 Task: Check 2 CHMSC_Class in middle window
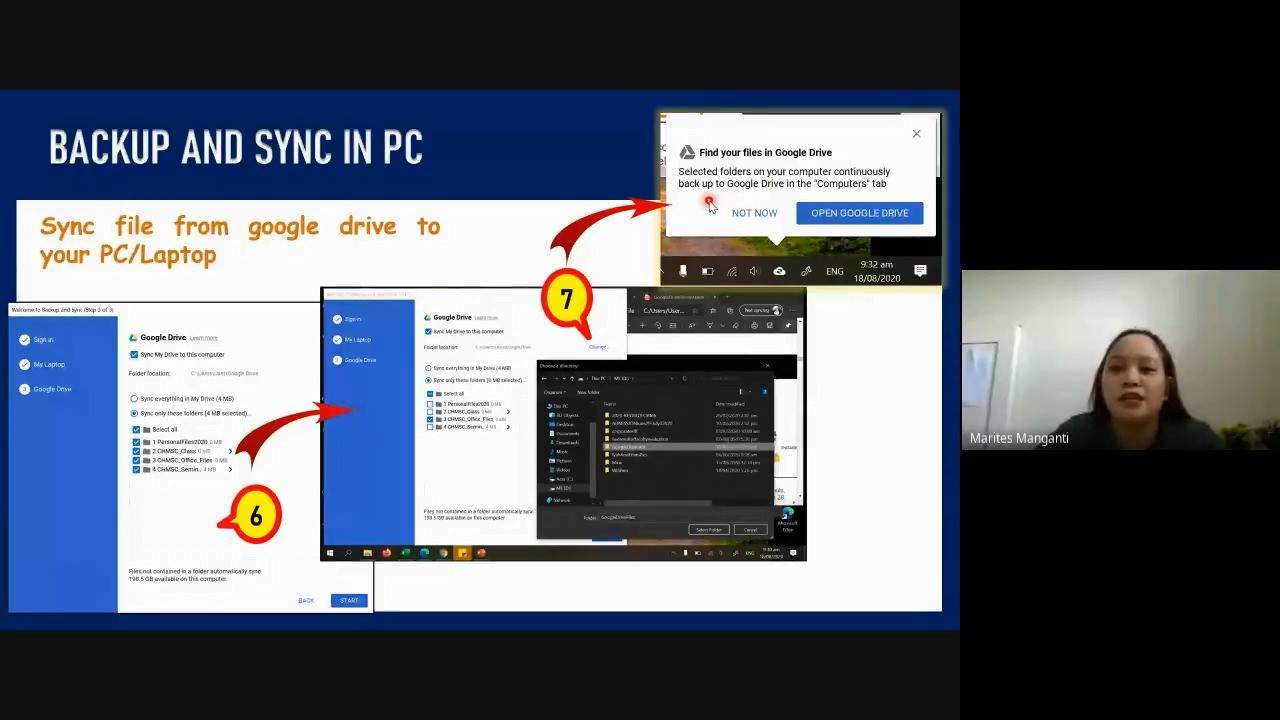click(430, 412)
